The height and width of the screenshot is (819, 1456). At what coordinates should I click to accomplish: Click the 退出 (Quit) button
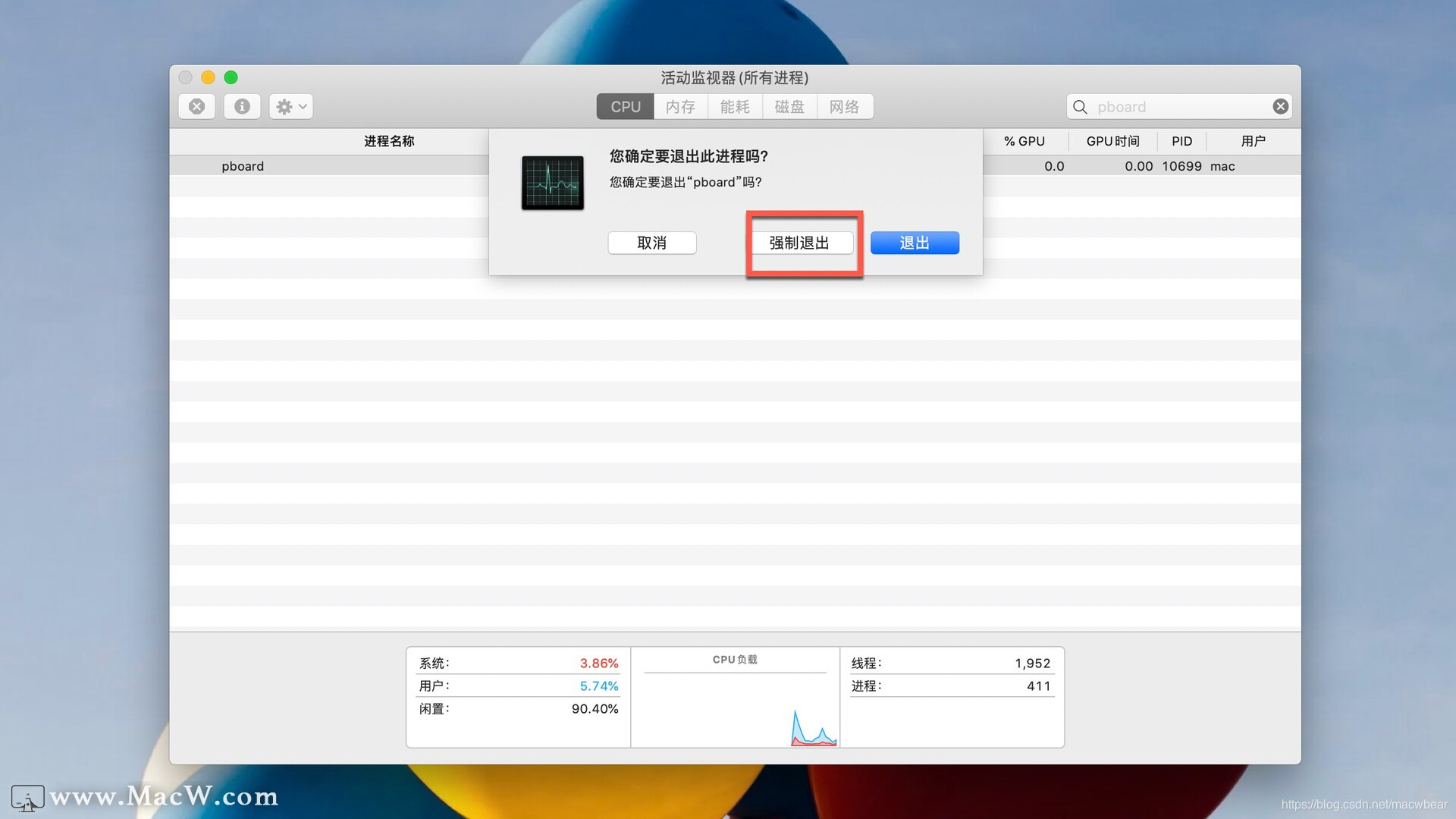914,242
